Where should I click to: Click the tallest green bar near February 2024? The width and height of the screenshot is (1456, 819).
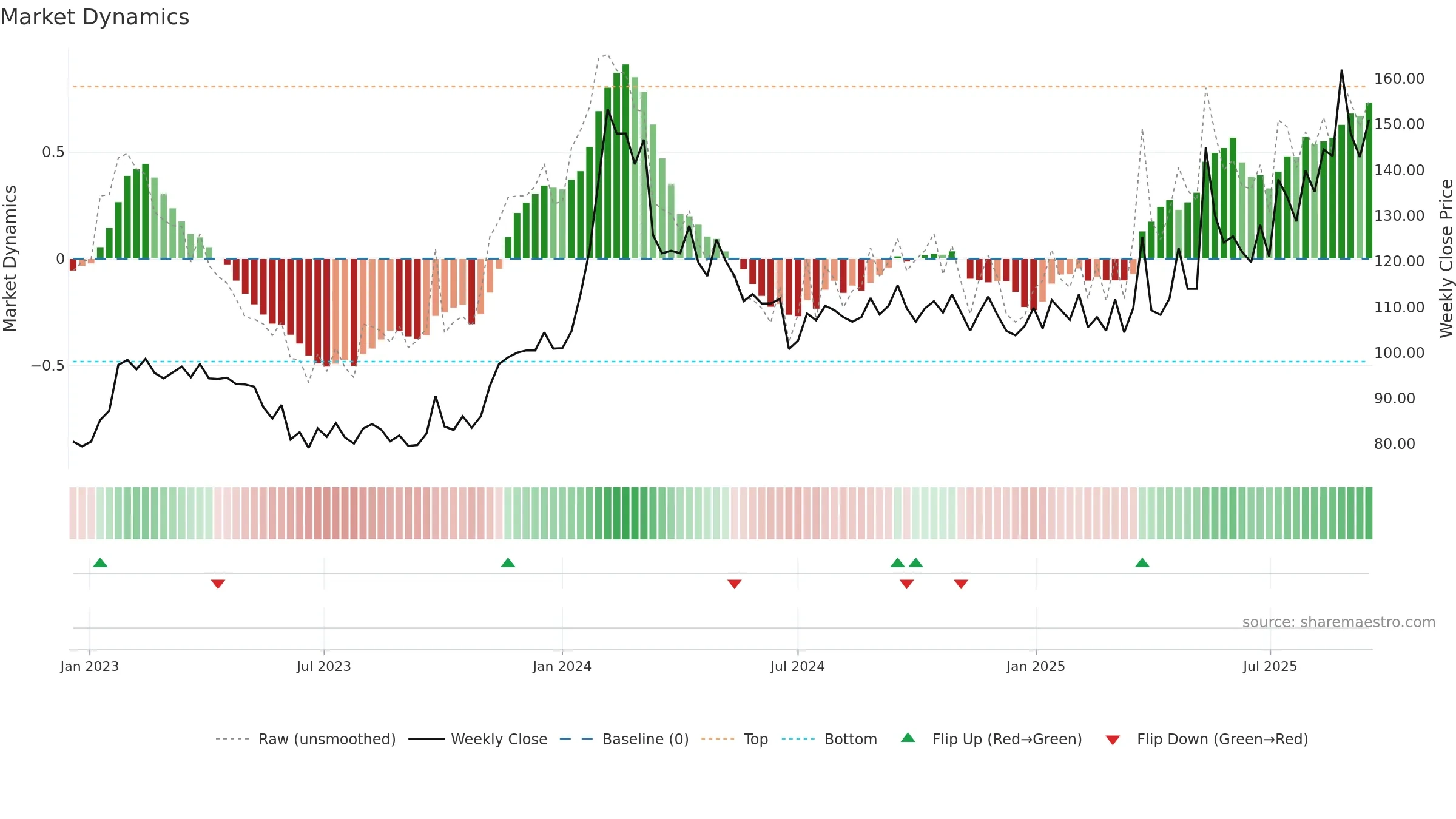tap(625, 161)
